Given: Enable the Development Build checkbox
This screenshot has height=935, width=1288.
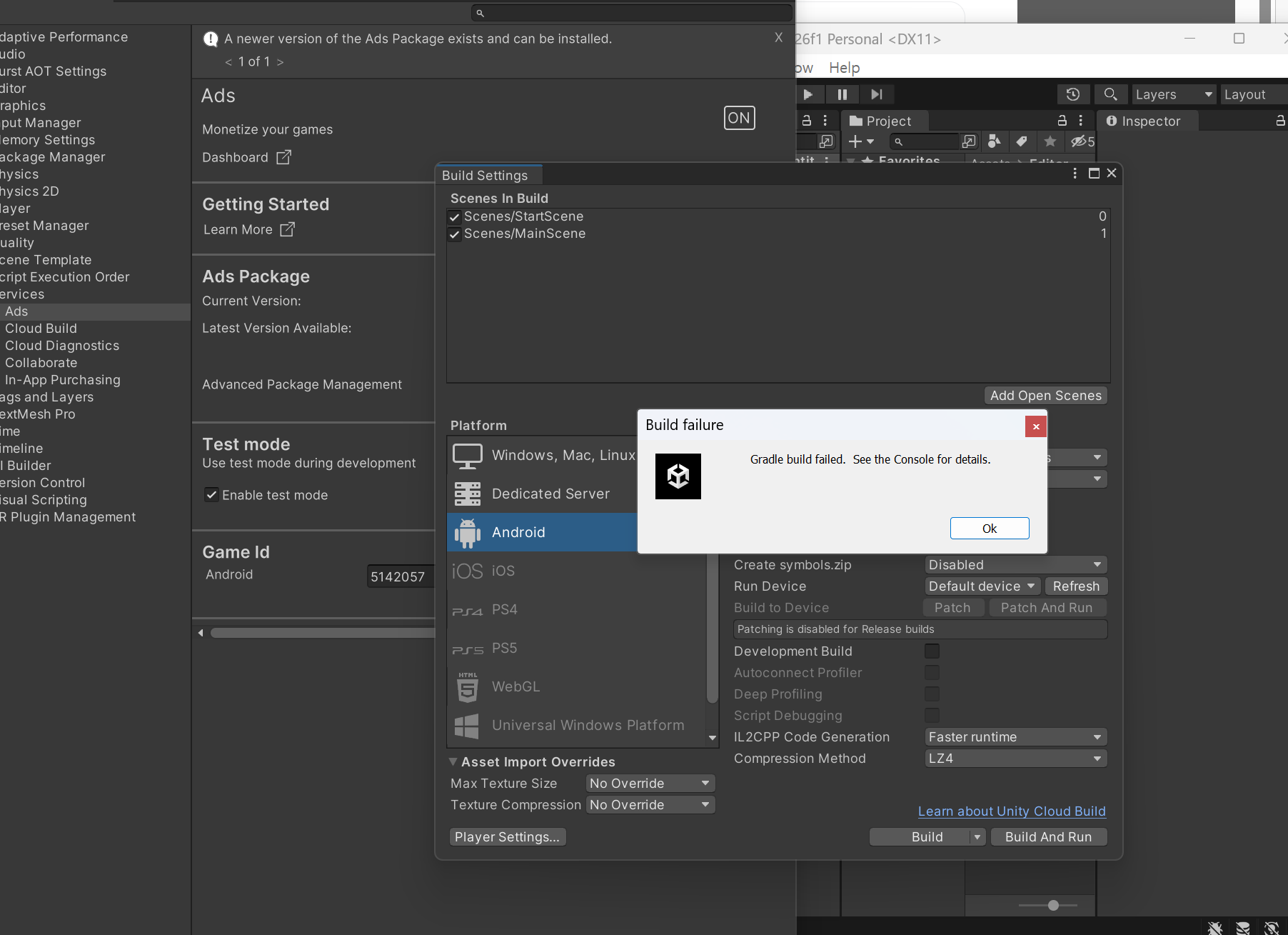Looking at the screenshot, I should [x=932, y=651].
